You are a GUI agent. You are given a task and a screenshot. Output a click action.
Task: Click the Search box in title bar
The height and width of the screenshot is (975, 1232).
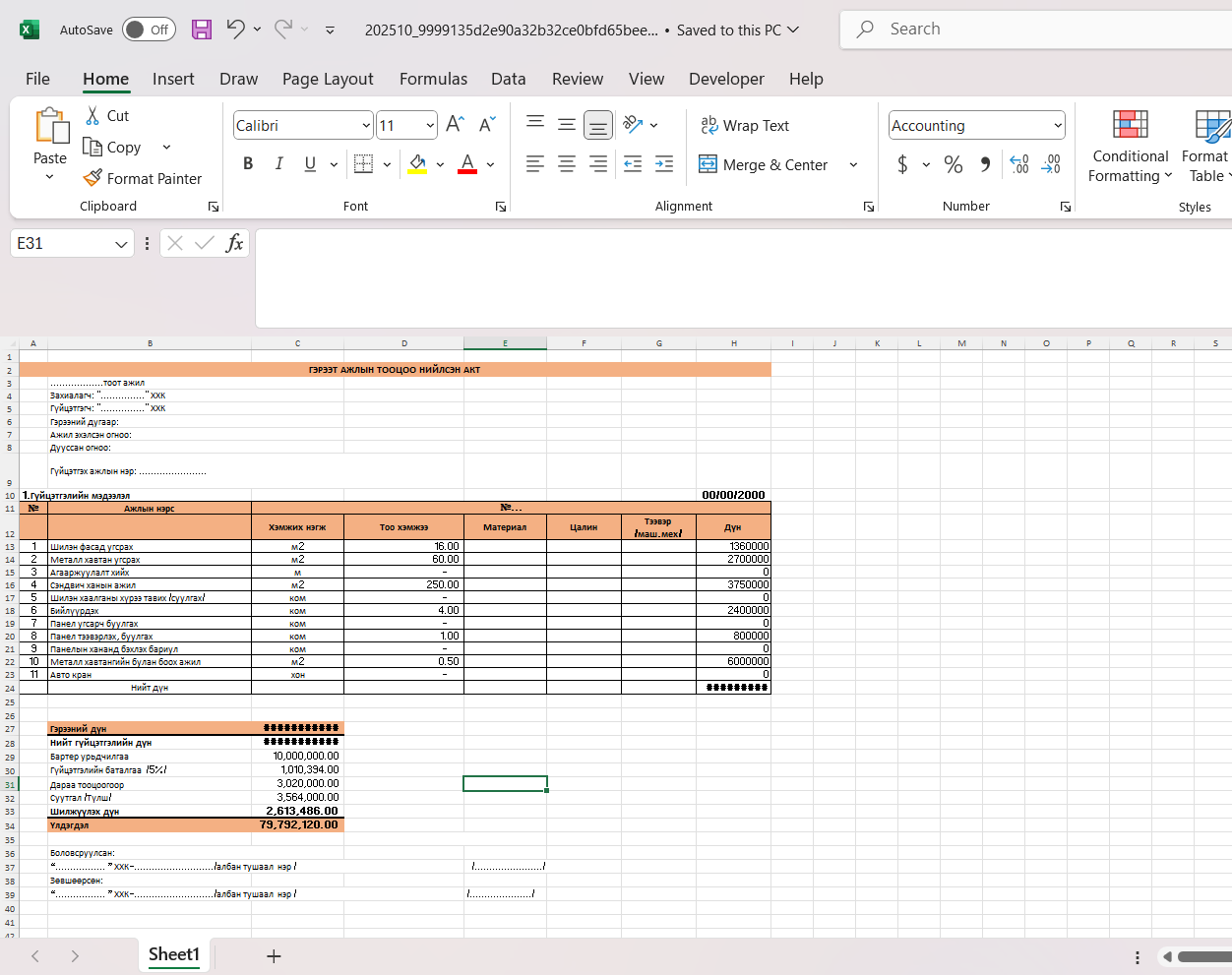click(1033, 30)
